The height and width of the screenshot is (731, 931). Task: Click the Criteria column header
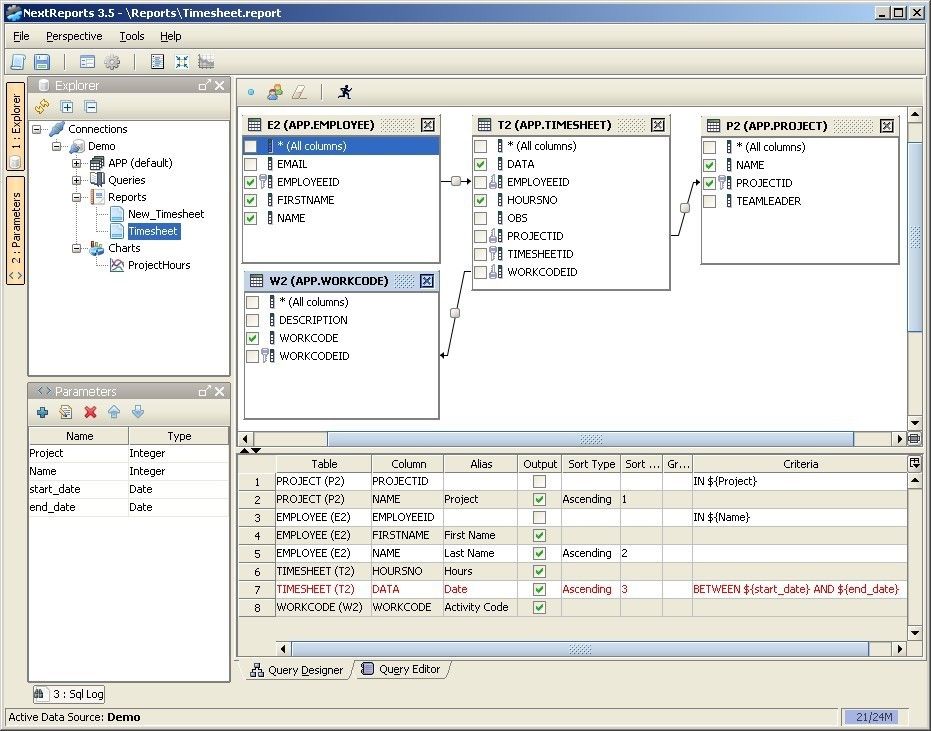pyautogui.click(x=800, y=464)
